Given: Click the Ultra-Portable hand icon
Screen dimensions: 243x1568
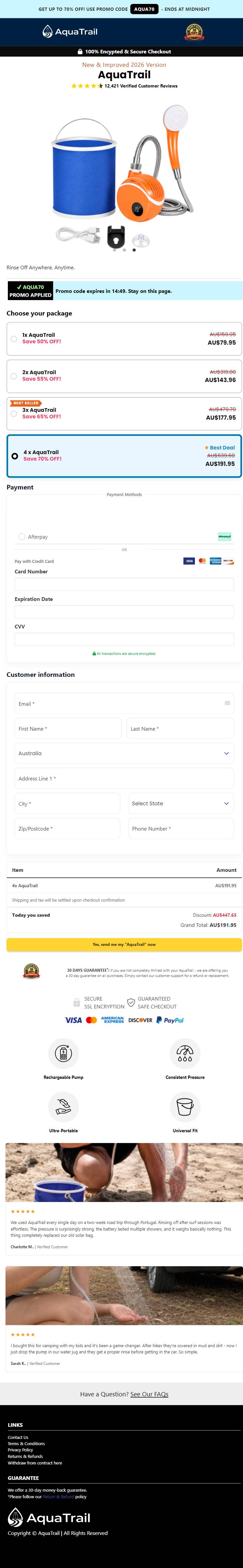Looking at the screenshot, I should 63,1106.
